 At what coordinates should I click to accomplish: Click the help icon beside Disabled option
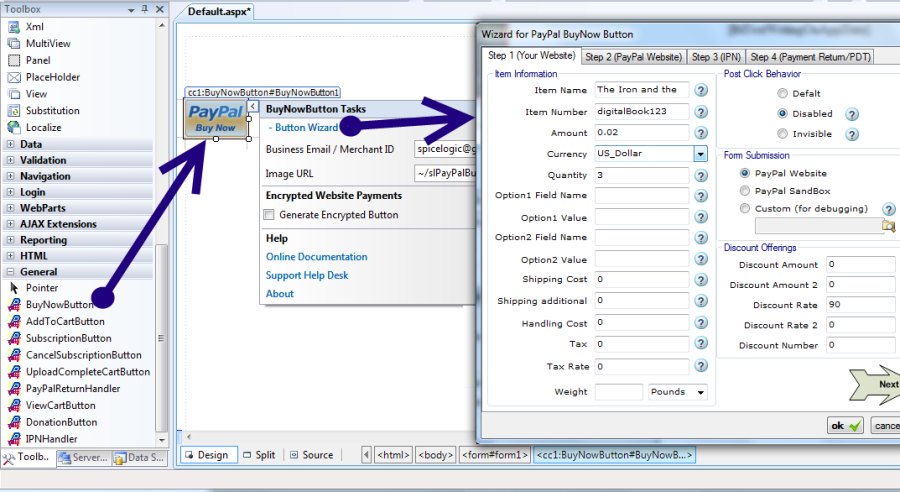852,114
